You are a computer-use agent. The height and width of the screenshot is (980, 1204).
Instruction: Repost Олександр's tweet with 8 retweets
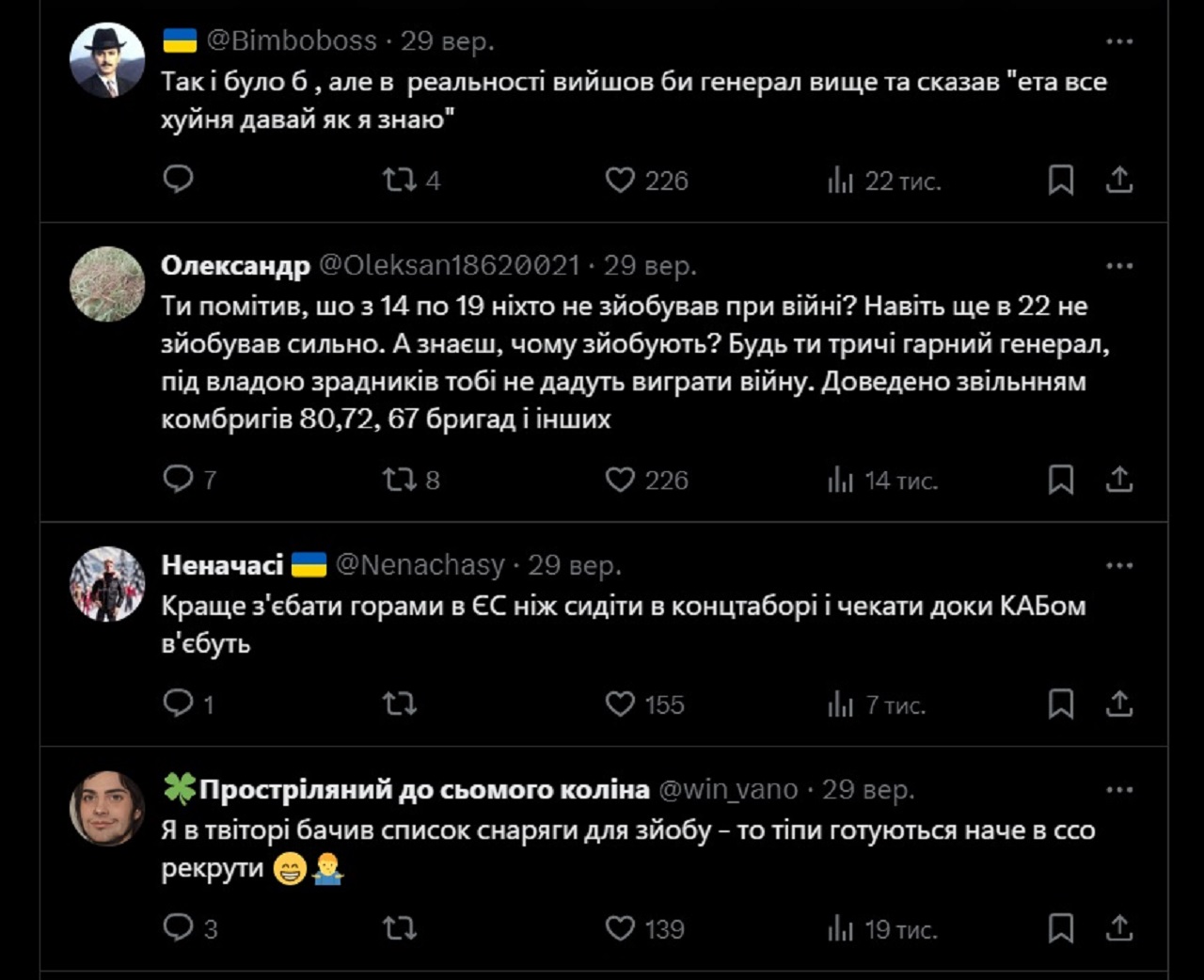click(x=400, y=480)
